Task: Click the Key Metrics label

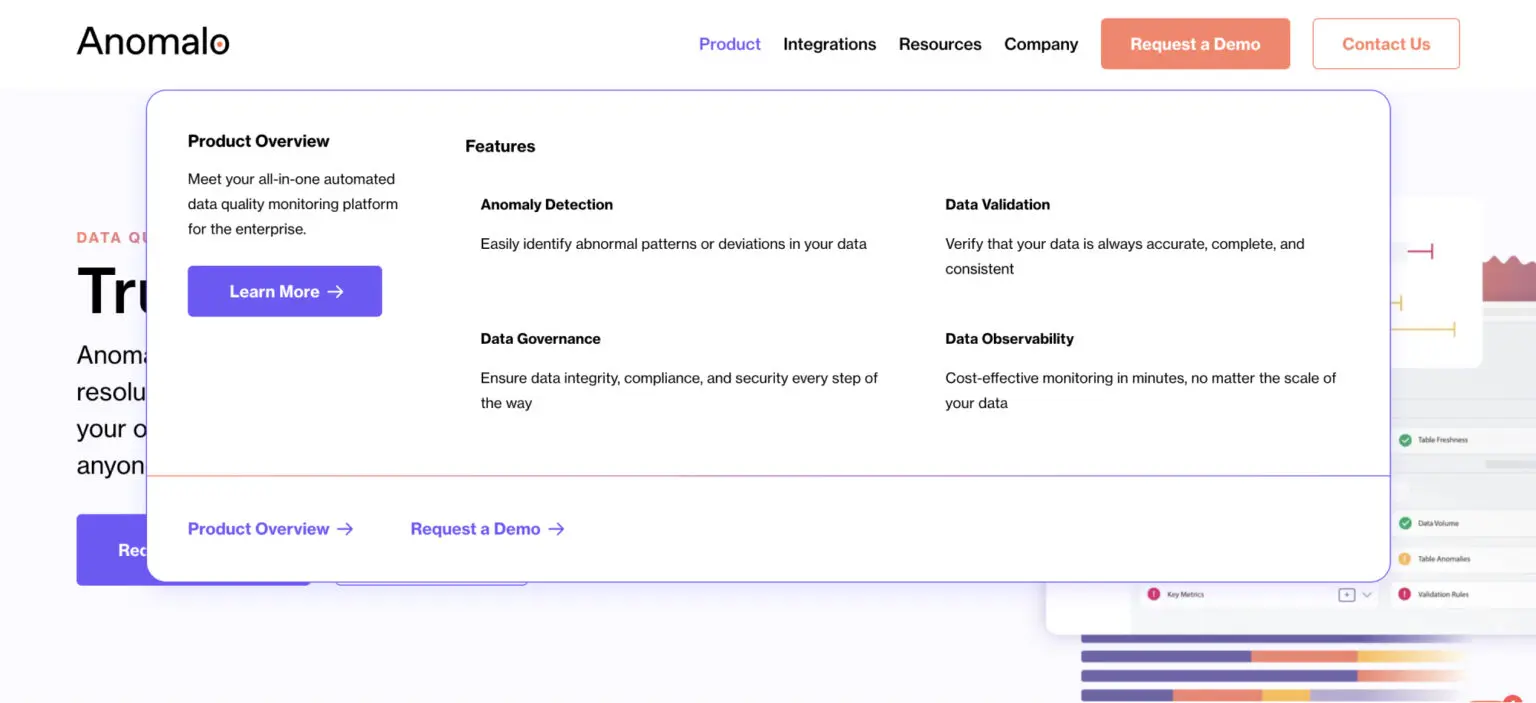Action: coord(1186,594)
